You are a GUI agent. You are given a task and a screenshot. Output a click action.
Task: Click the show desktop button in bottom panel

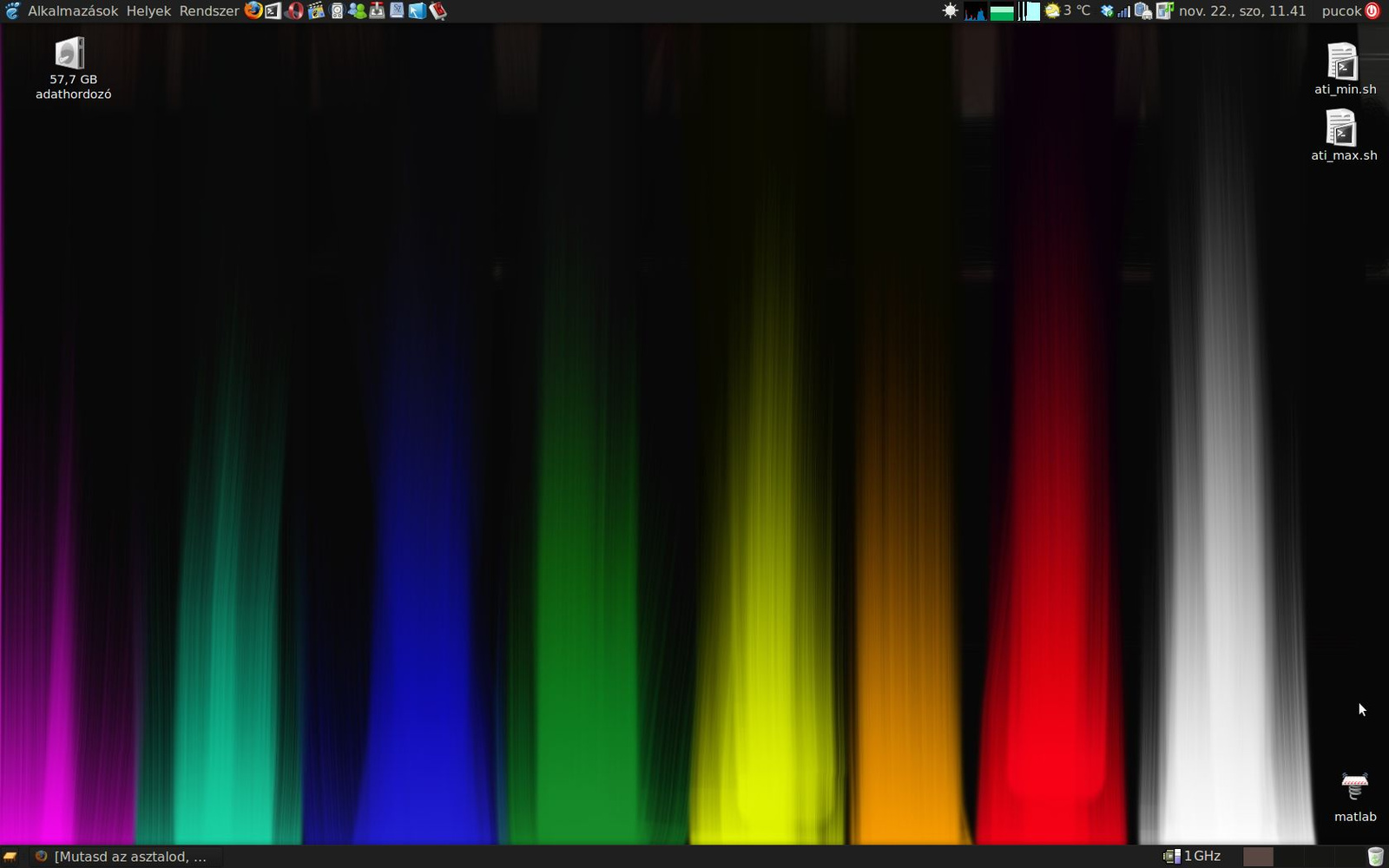click(10, 857)
